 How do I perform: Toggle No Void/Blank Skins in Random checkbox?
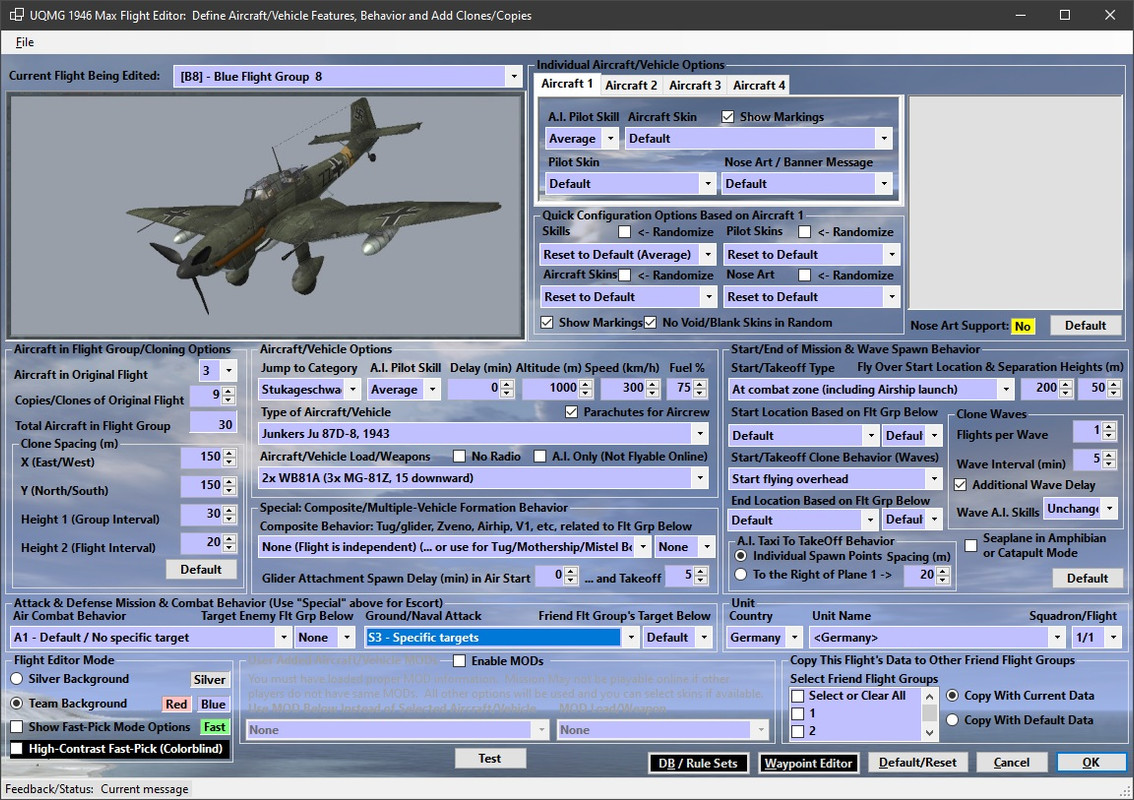(650, 323)
